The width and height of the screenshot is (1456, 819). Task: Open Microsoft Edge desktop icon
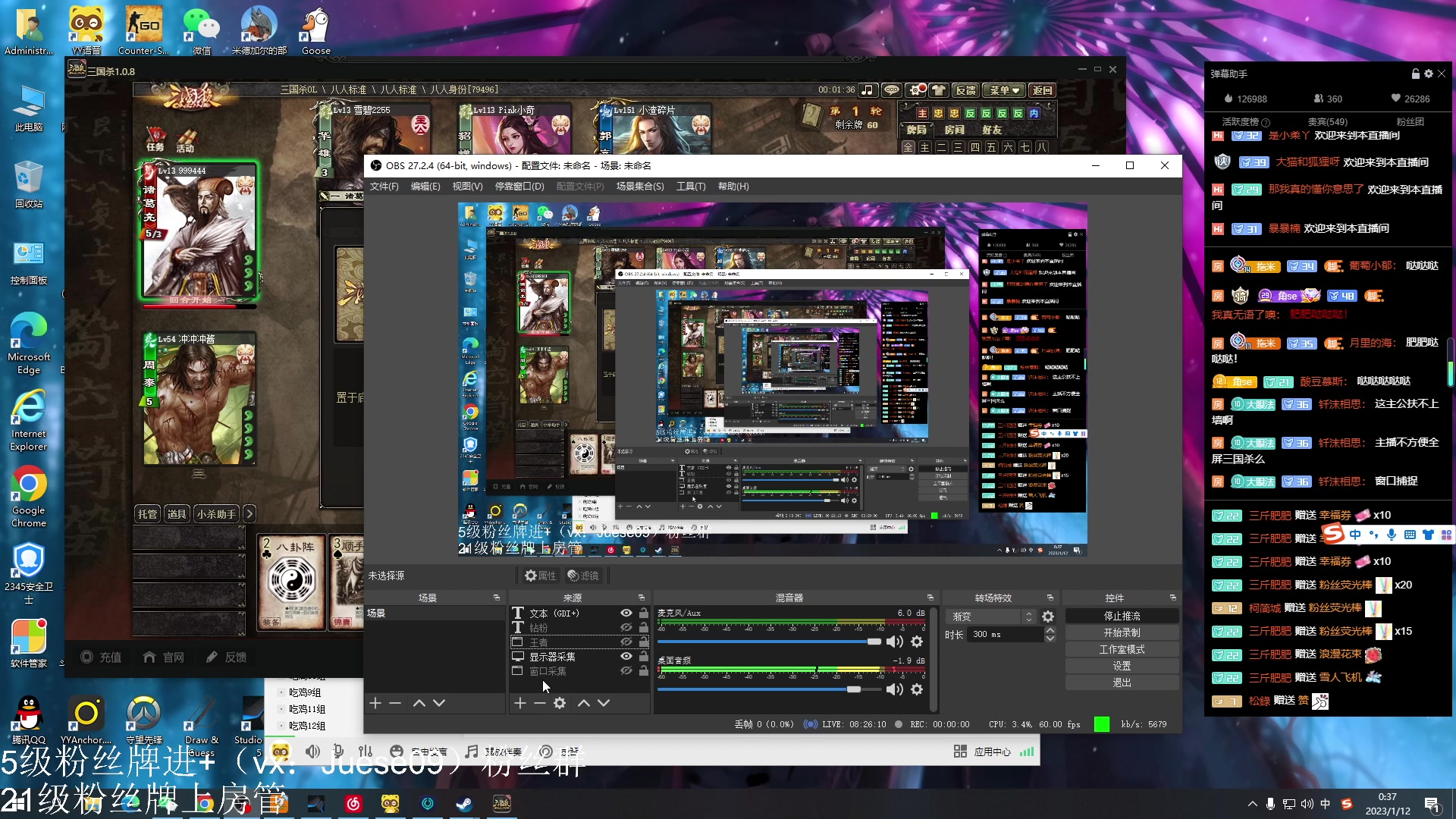29,344
